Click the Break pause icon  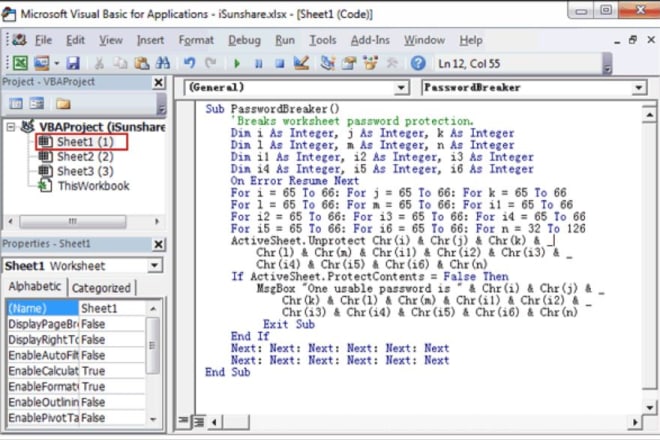click(258, 64)
